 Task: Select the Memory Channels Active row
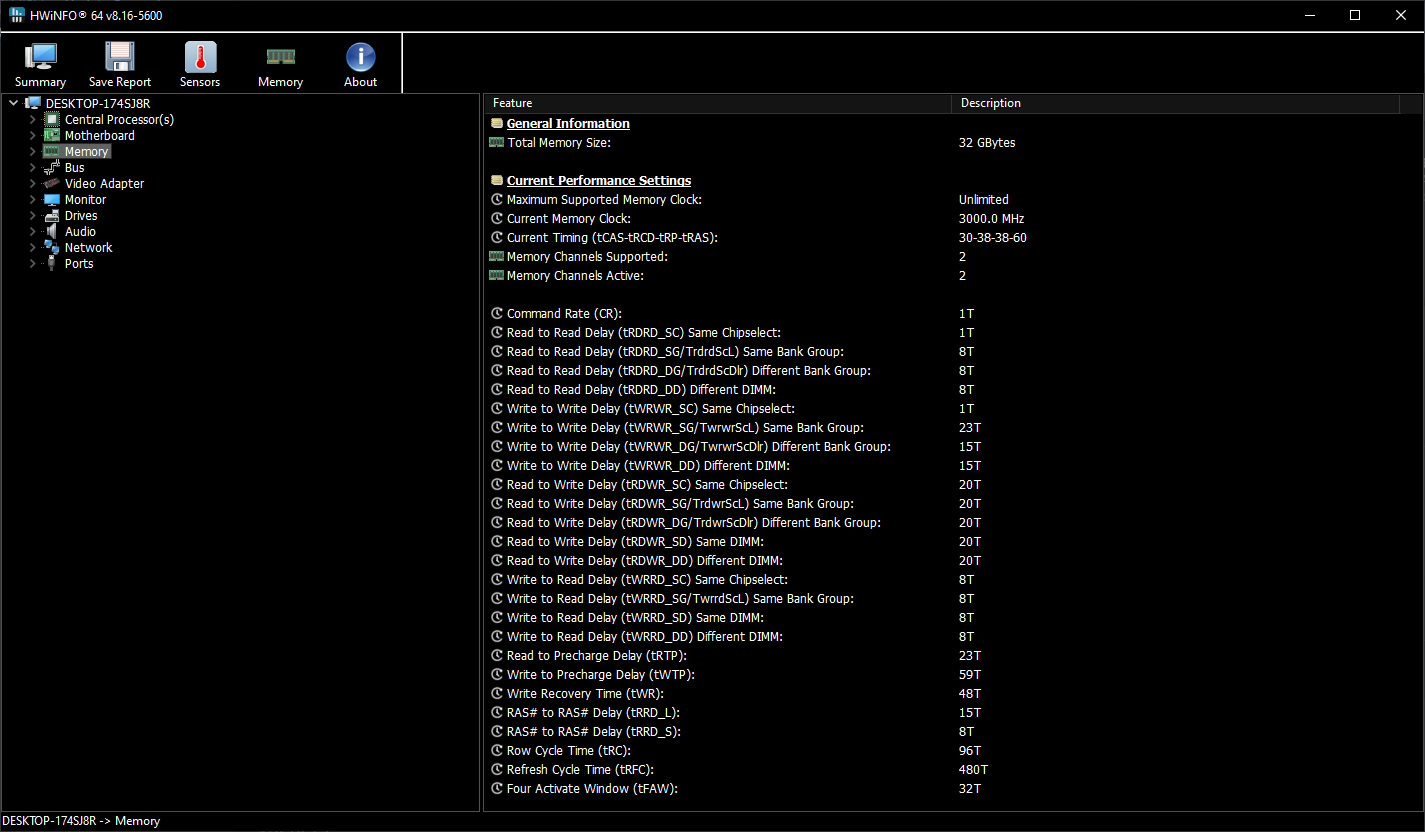click(x=953, y=276)
